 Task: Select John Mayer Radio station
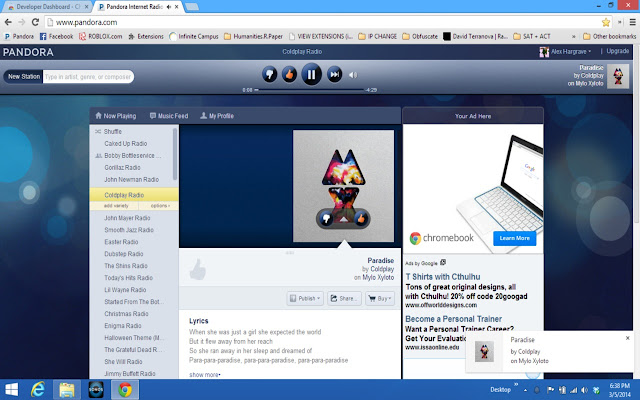pyautogui.click(x=127, y=218)
